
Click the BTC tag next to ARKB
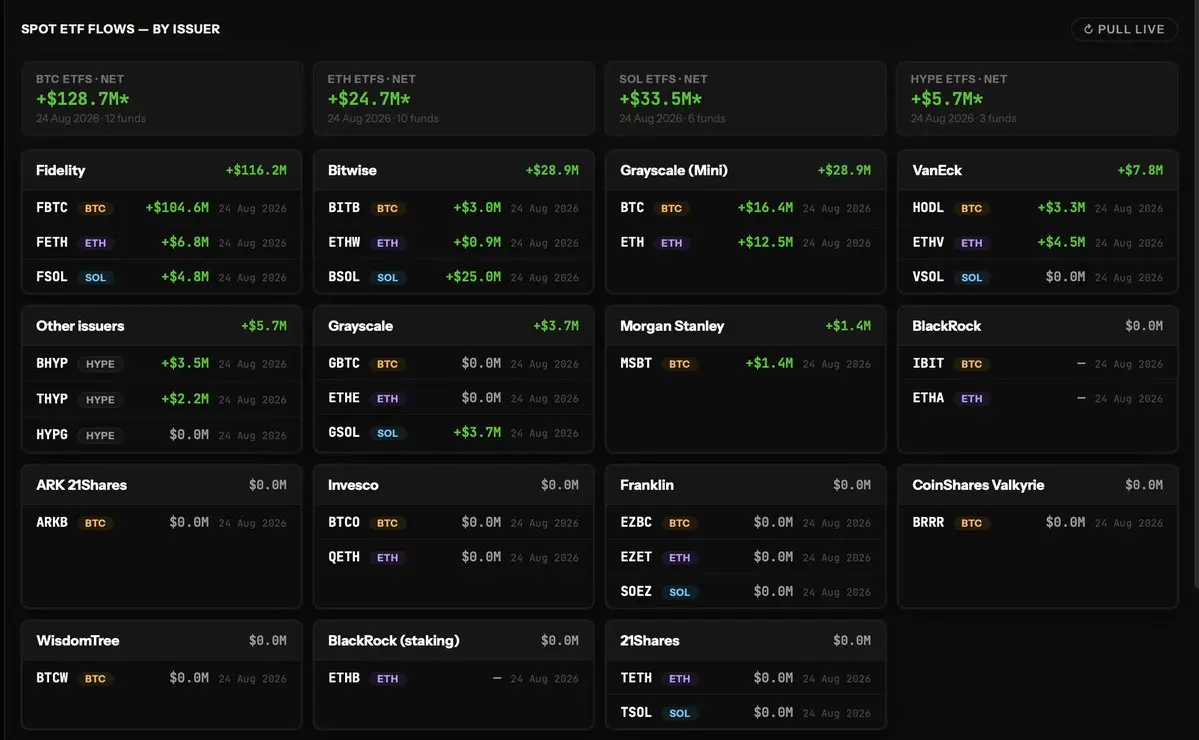point(95,524)
